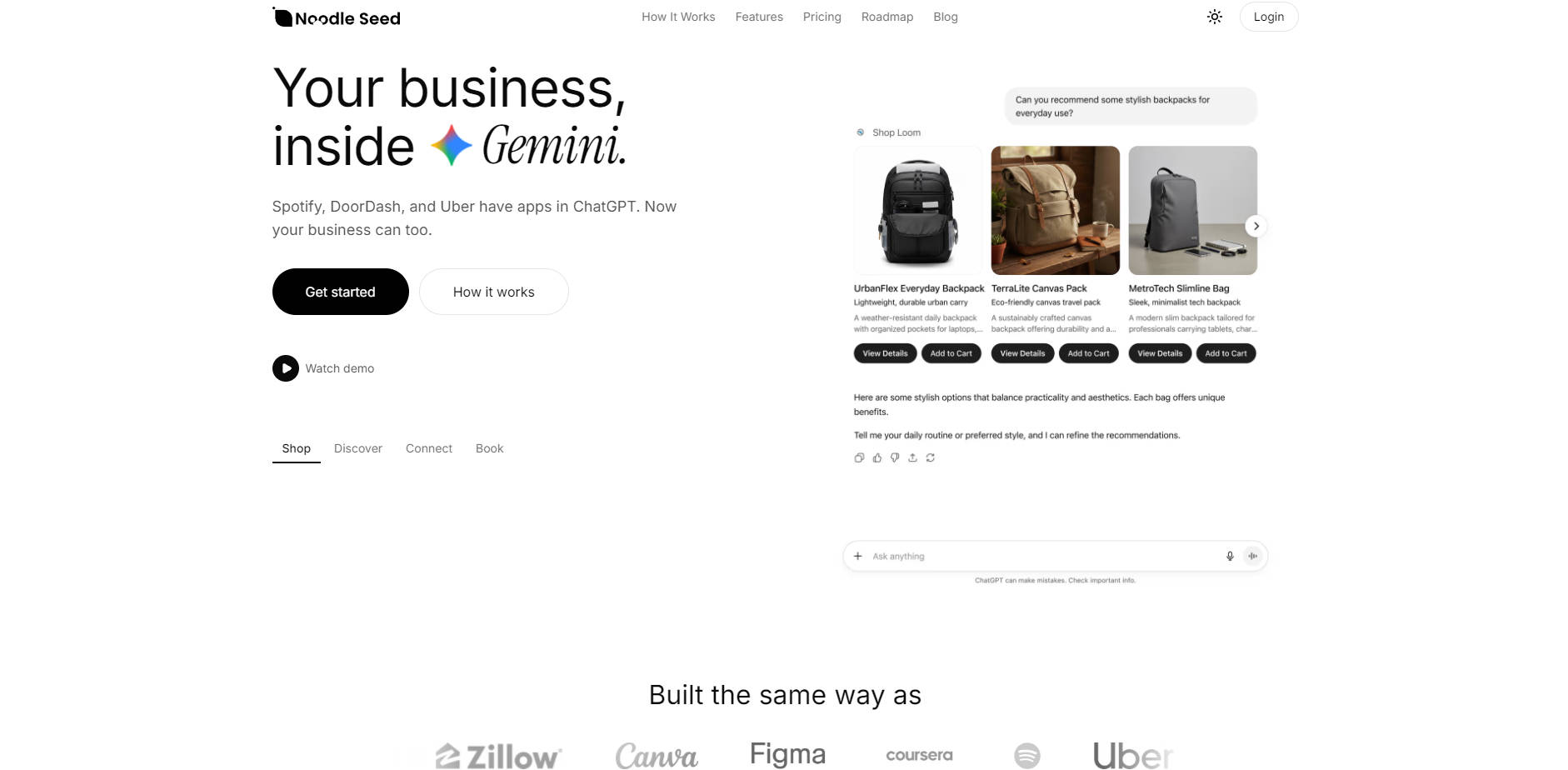The image size is (1568, 770).
Task: Click the microphone icon in chat input
Action: click(x=1230, y=556)
